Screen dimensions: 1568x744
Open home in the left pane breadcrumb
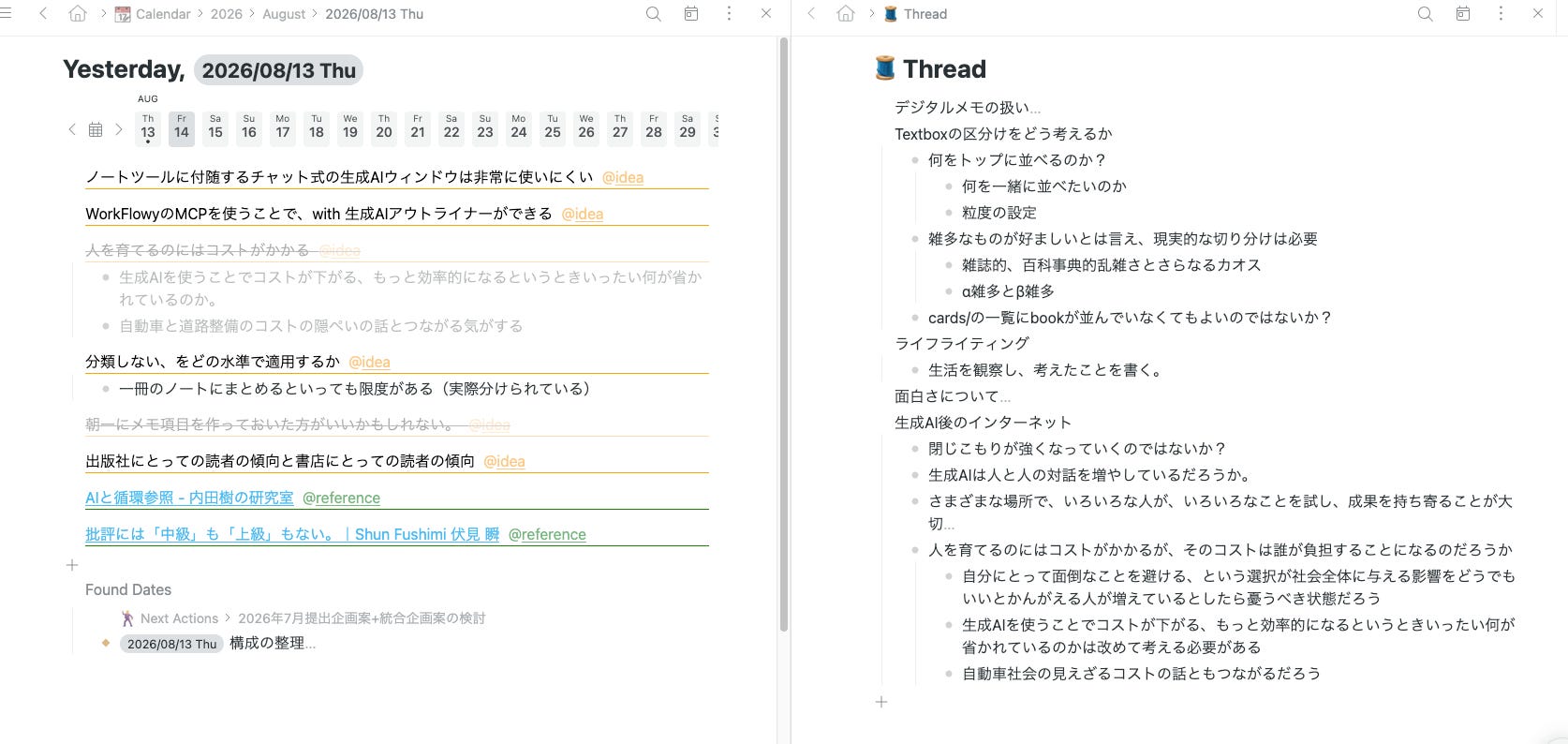pyautogui.click(x=78, y=13)
